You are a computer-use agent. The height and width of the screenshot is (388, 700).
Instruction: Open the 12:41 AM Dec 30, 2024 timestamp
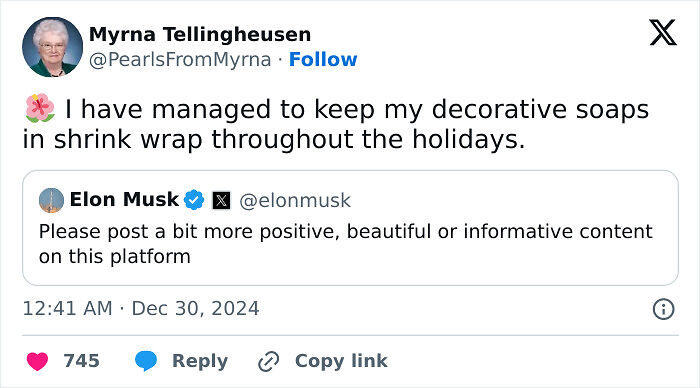point(141,309)
